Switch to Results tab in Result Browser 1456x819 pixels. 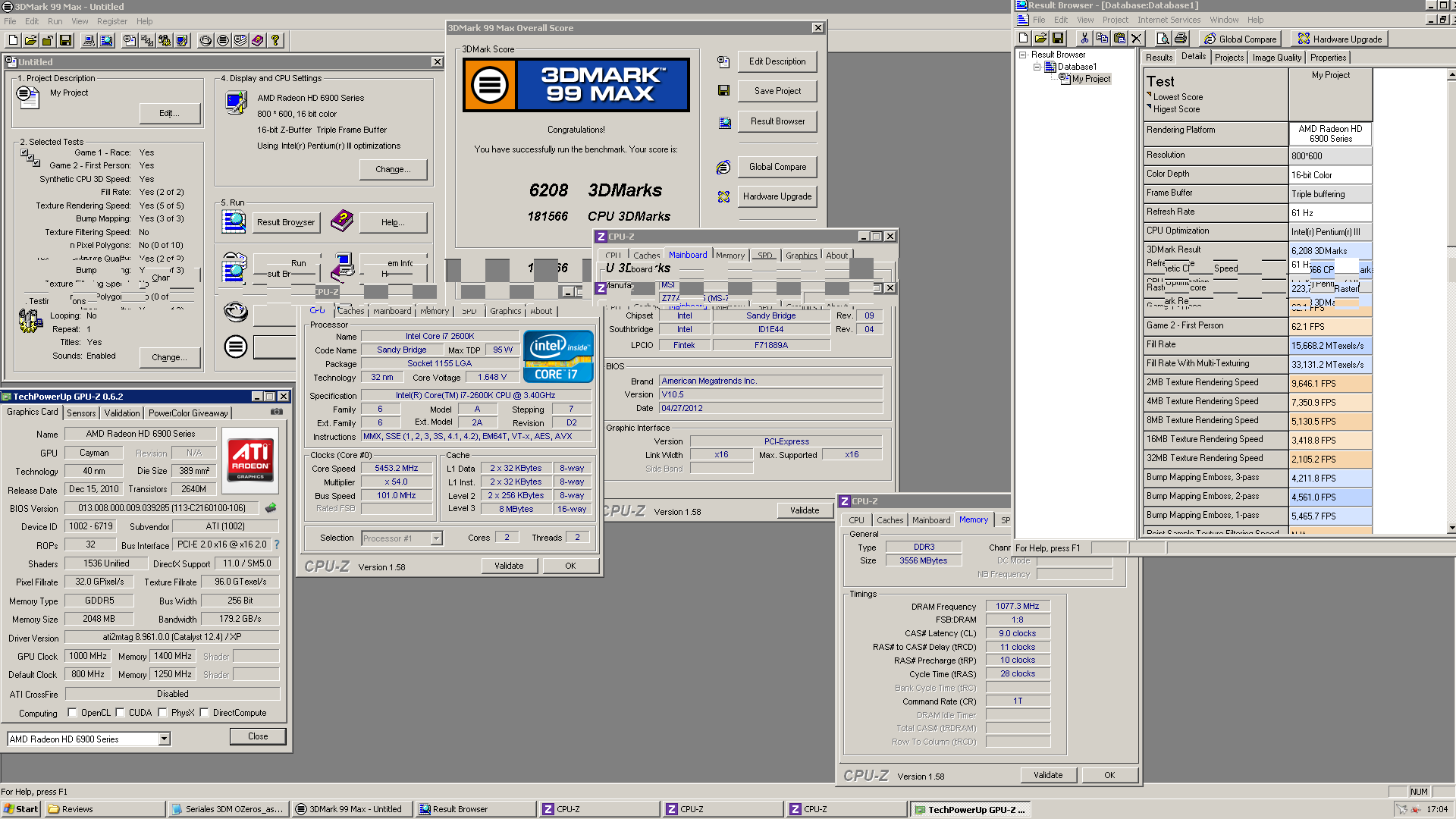click(x=1159, y=58)
